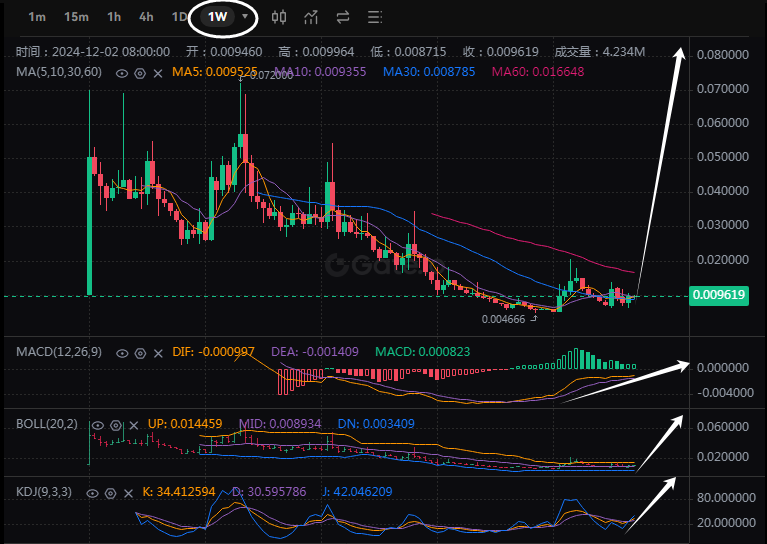Screen dimensions: 767x544
Task: Open the indicators chart icon
Action: (x=311, y=18)
